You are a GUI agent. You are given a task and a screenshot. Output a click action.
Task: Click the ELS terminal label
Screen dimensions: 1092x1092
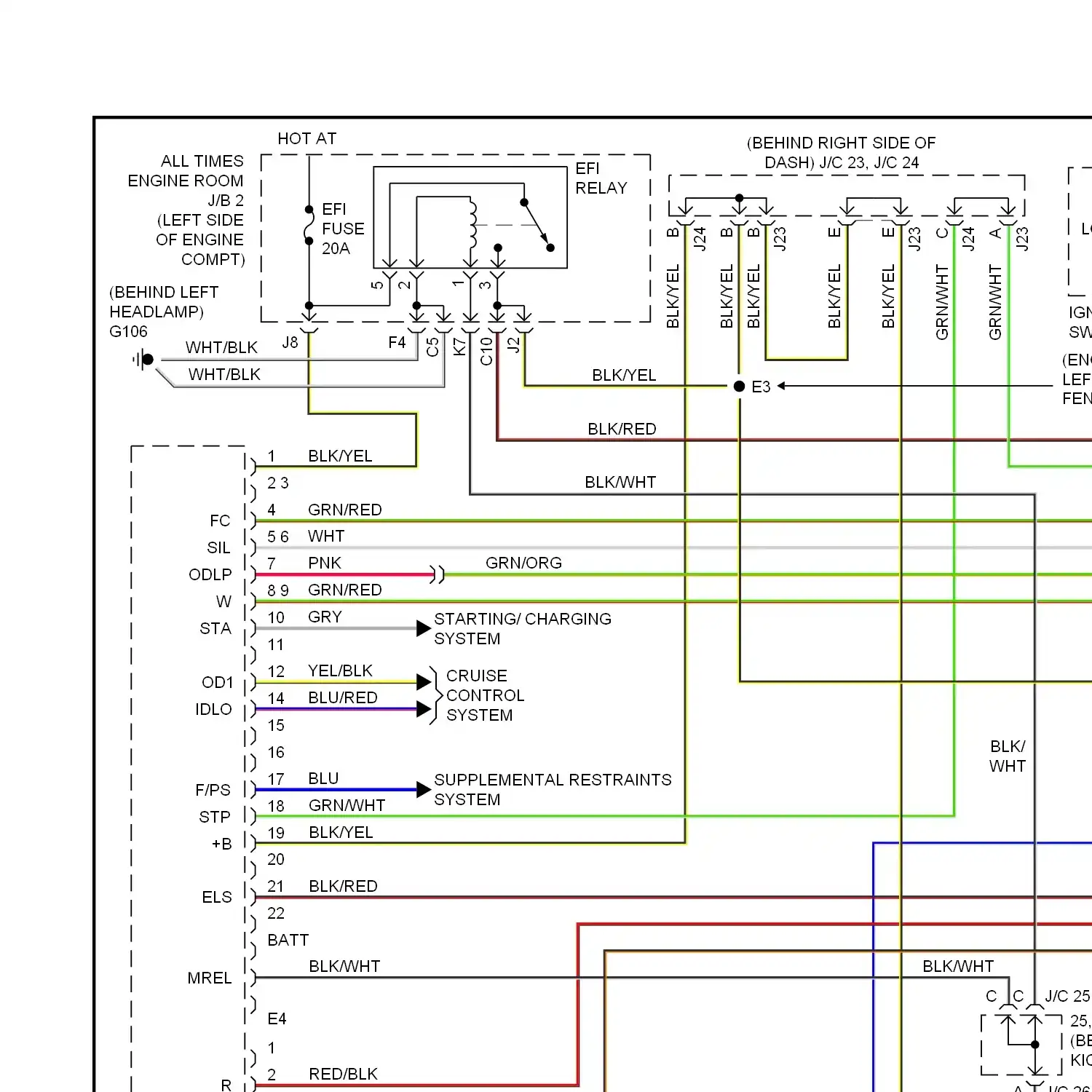coord(217,897)
